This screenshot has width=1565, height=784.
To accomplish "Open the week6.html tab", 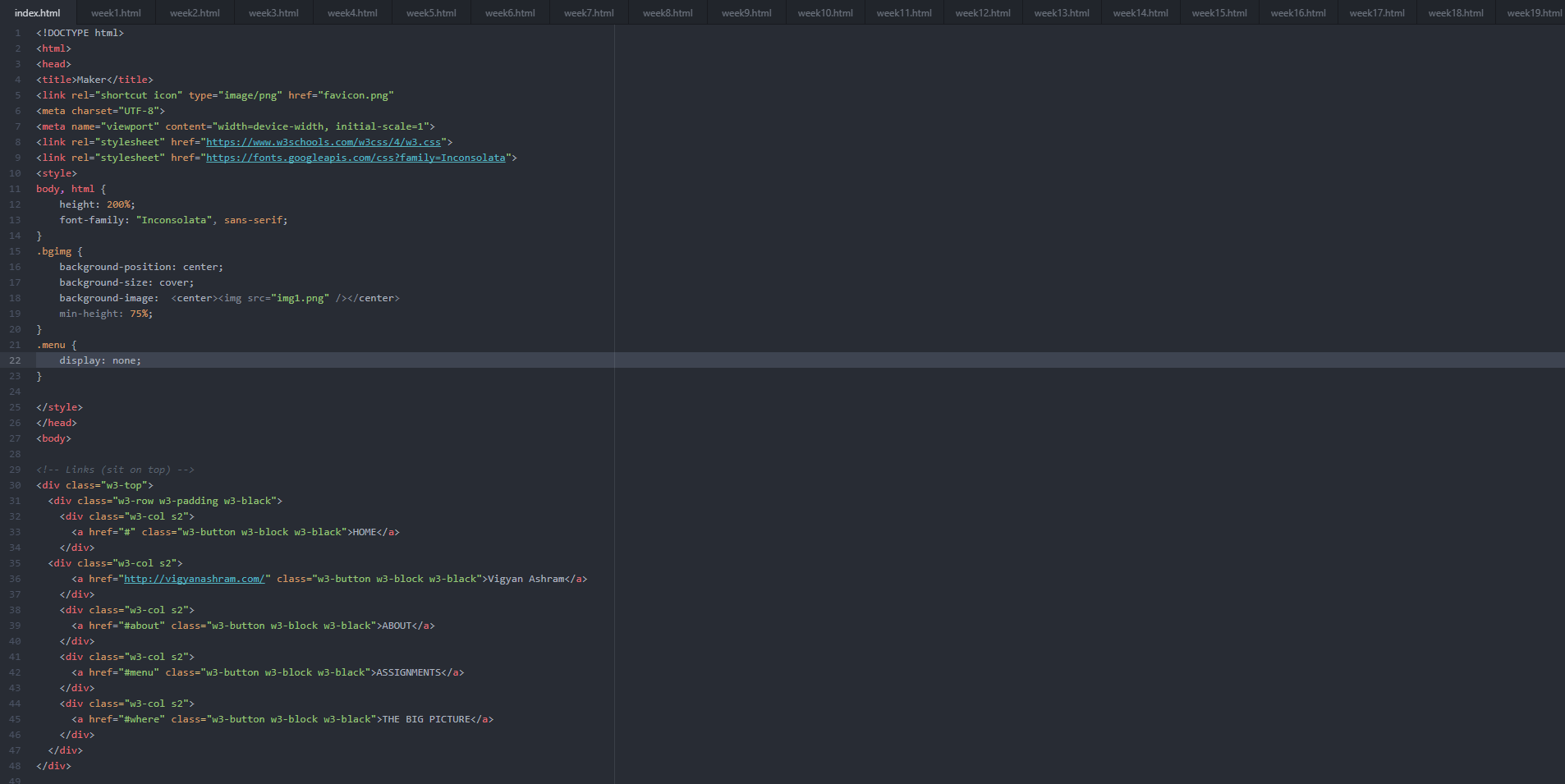I will click(510, 12).
